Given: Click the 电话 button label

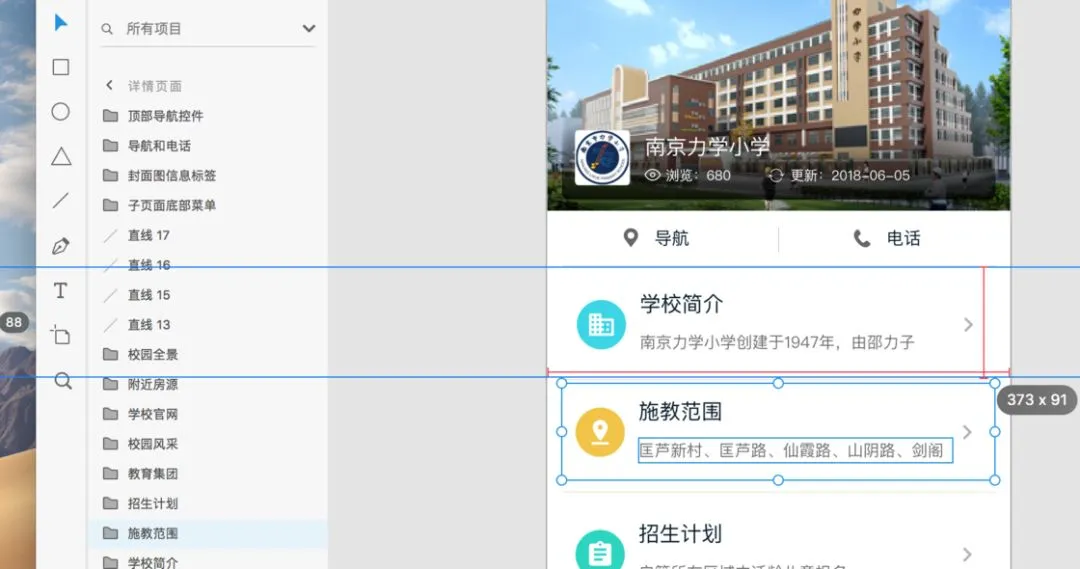Looking at the screenshot, I should pos(904,238).
